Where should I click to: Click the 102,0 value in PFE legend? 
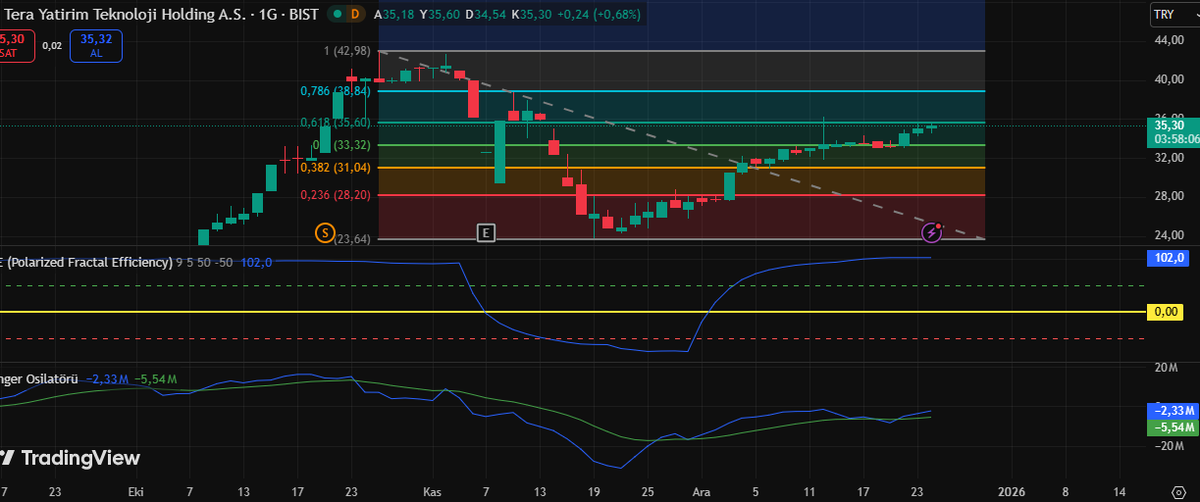click(x=256, y=263)
